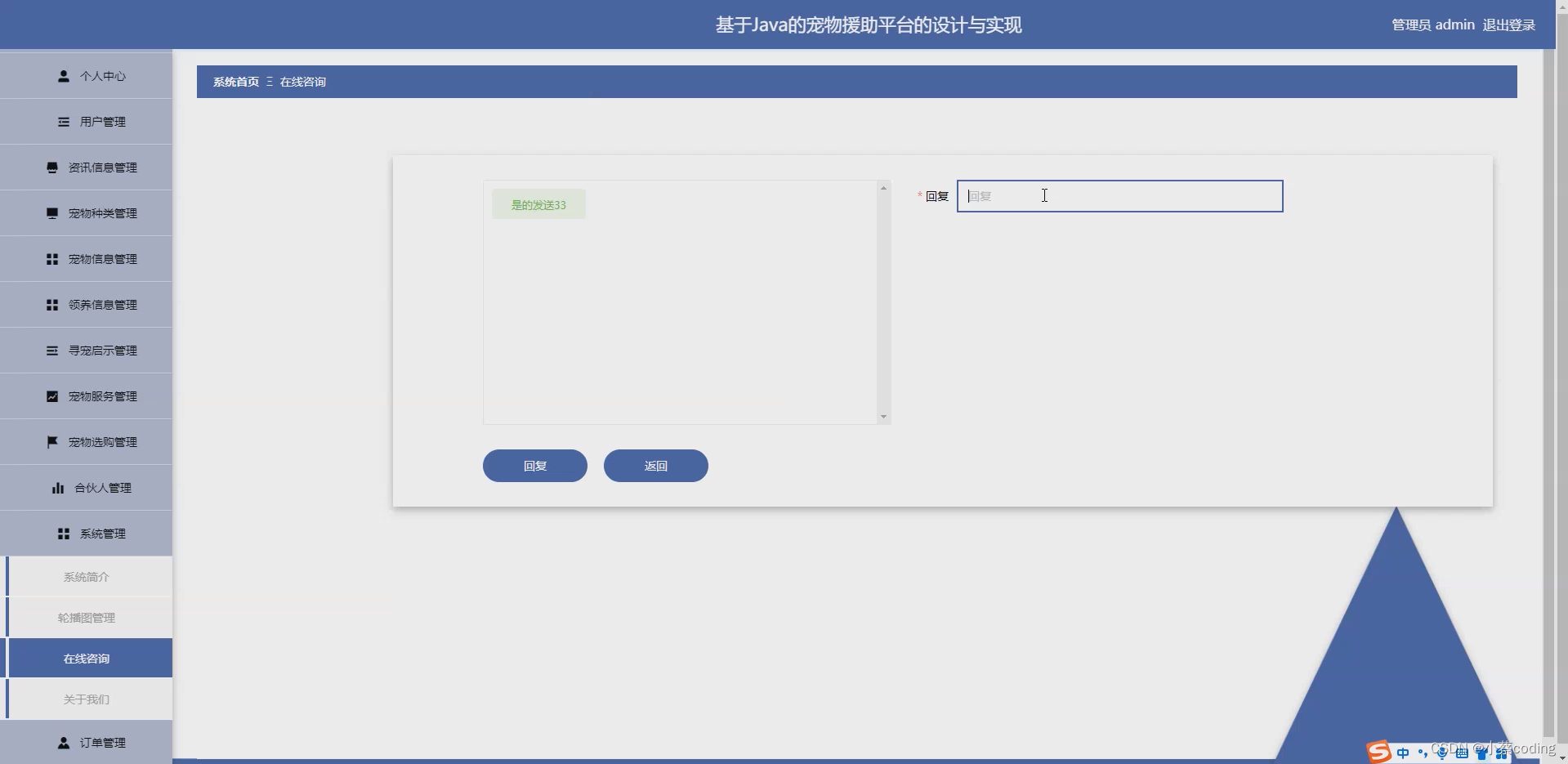Click the Sogou skin shirt icon

[x=1481, y=753]
